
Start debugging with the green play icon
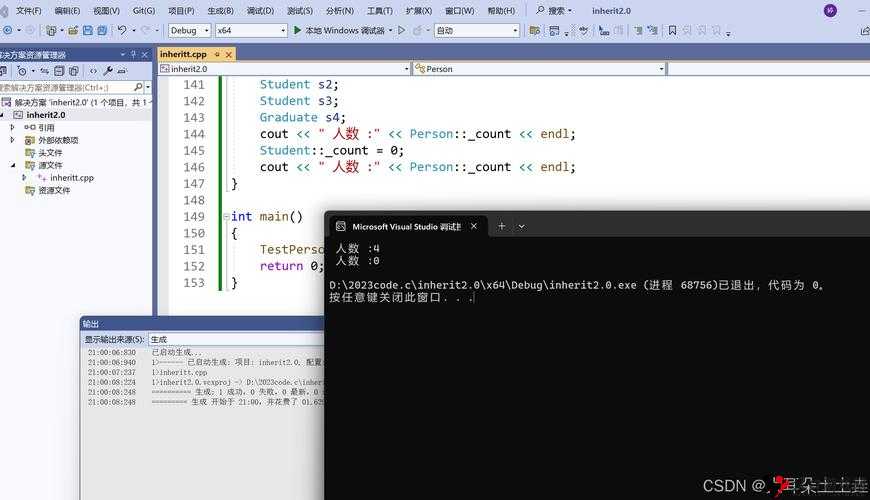[x=297, y=31]
